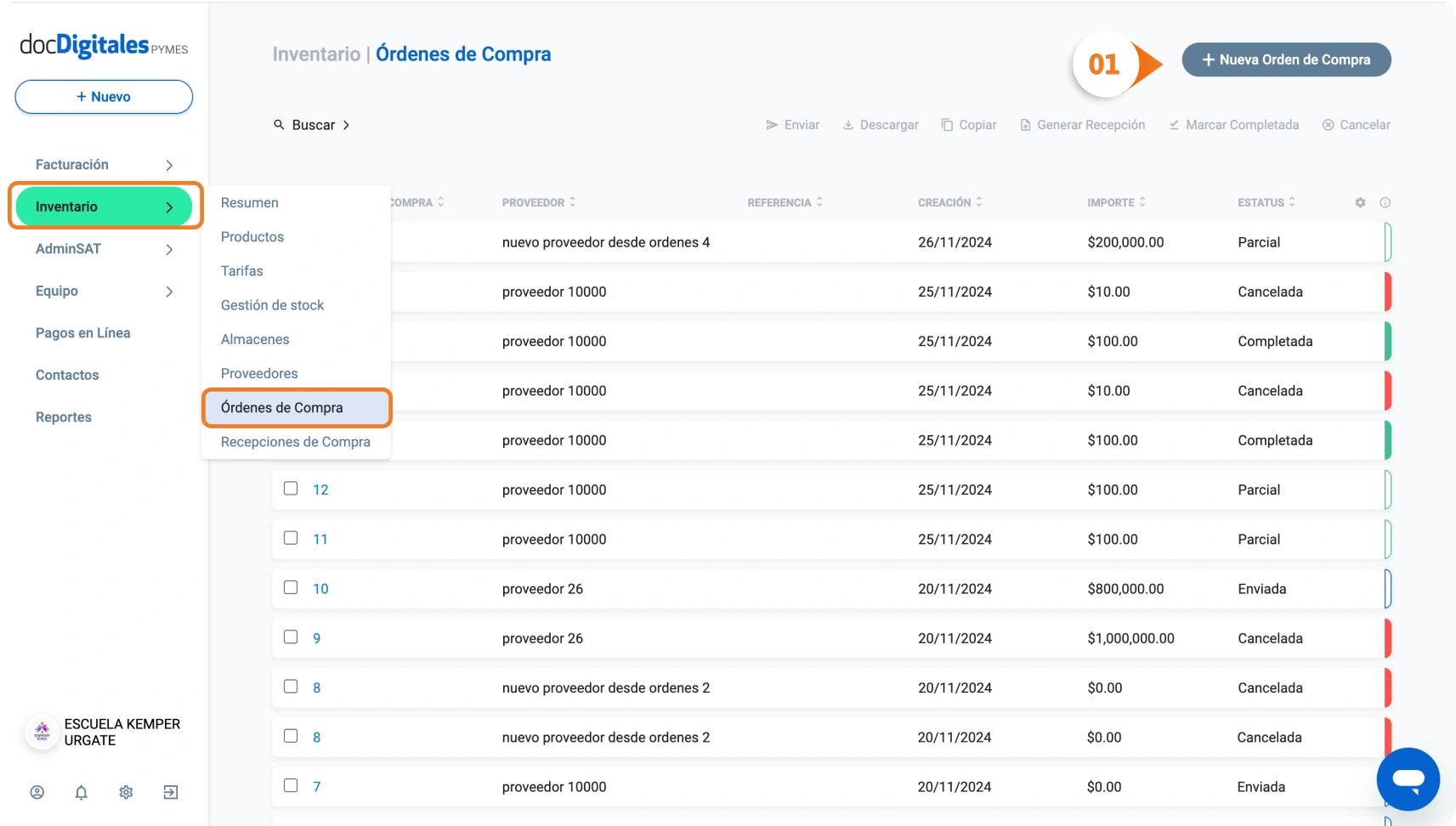Click the Nueva Orden de Compra button
Viewport: 1456px width, 826px height.
1286,59
